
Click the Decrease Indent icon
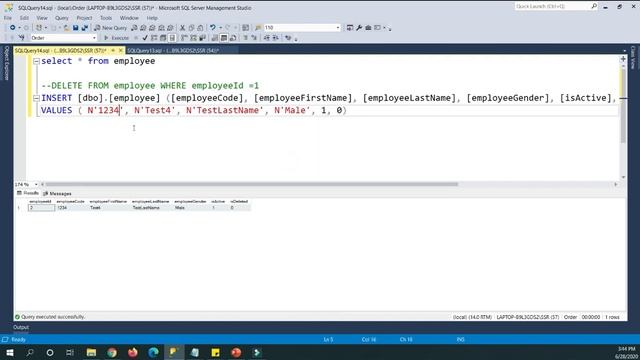point(267,38)
